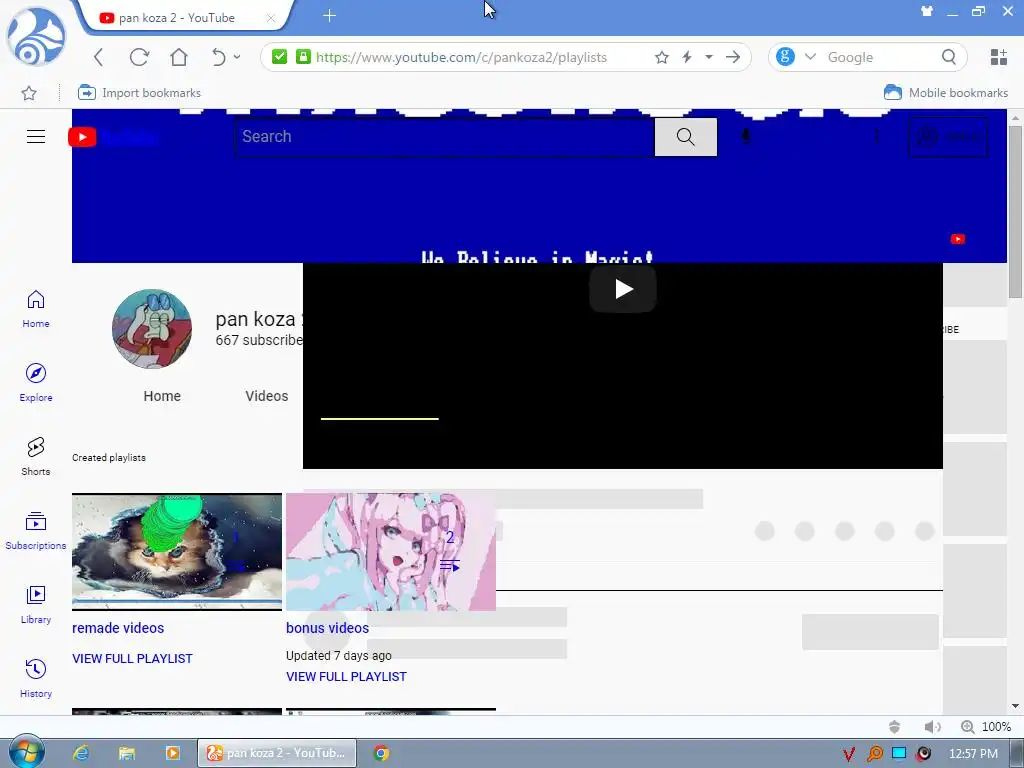This screenshot has width=1024, height=768.
Task: Click the scrollbar up arrow
Action: (x=1015, y=118)
